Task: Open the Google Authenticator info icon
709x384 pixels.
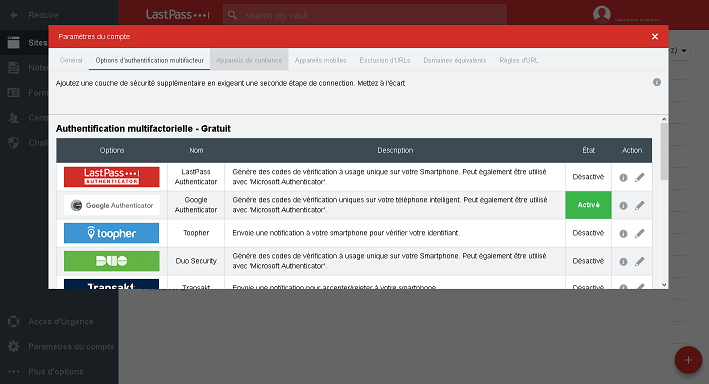Action: tap(623, 206)
